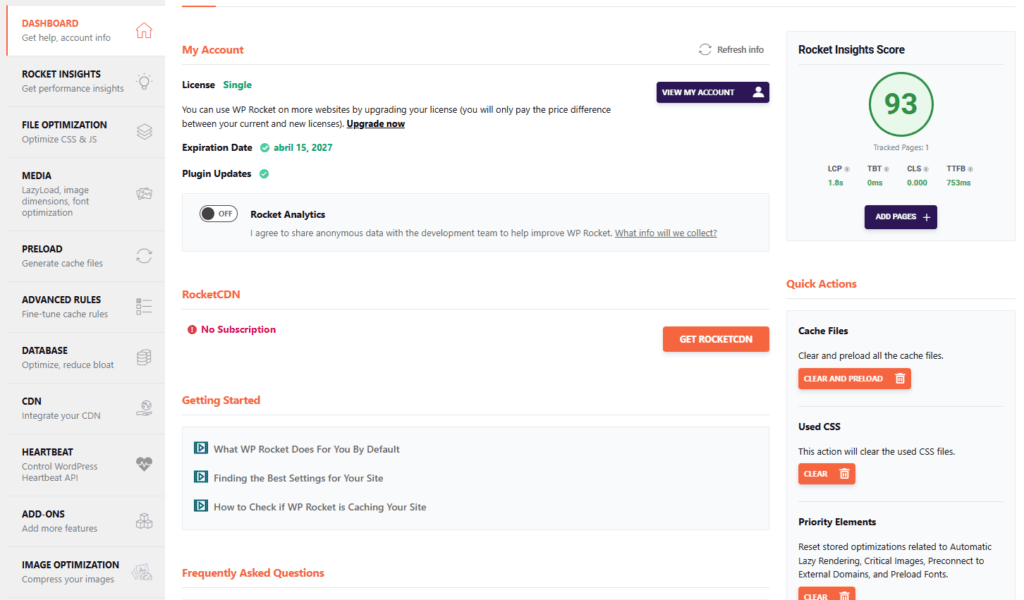Open Finding the Best Settings for Your Site
Viewport: 1024px width, 600px height.
298,478
